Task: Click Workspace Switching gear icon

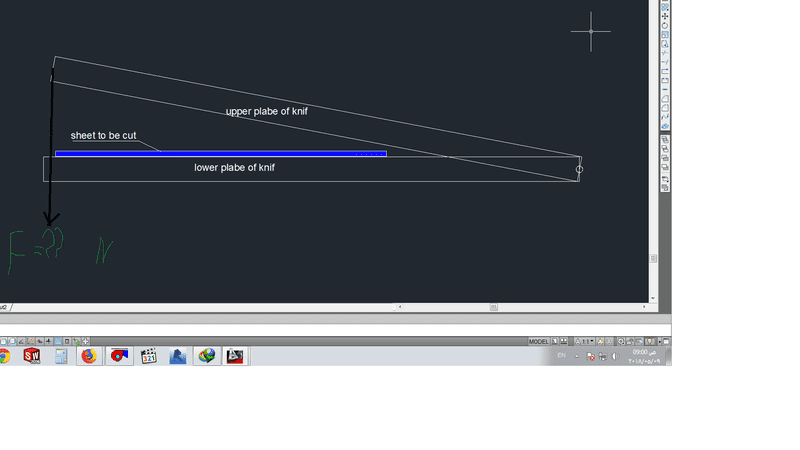Action: tap(621, 341)
